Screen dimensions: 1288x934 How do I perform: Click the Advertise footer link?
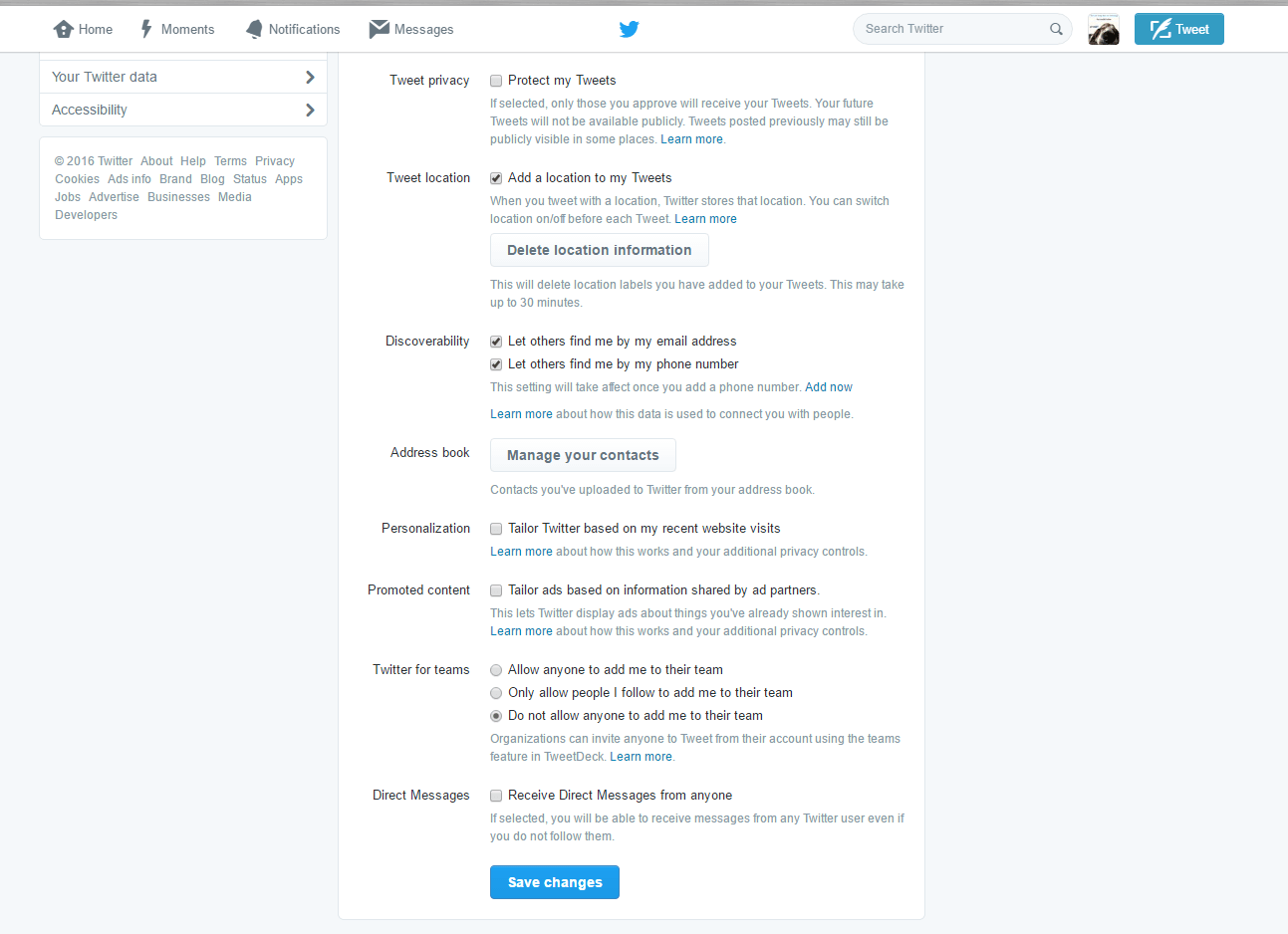point(114,197)
